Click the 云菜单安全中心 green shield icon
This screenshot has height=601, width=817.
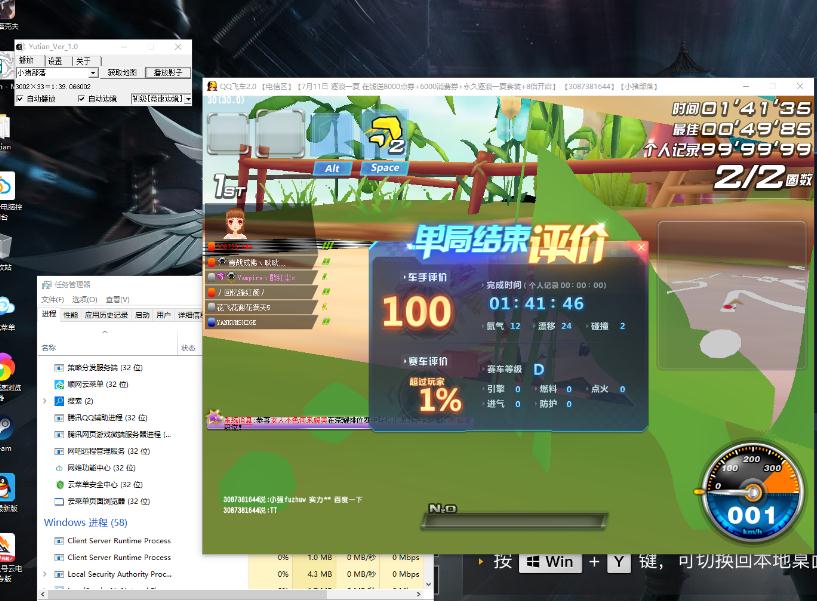click(x=59, y=485)
